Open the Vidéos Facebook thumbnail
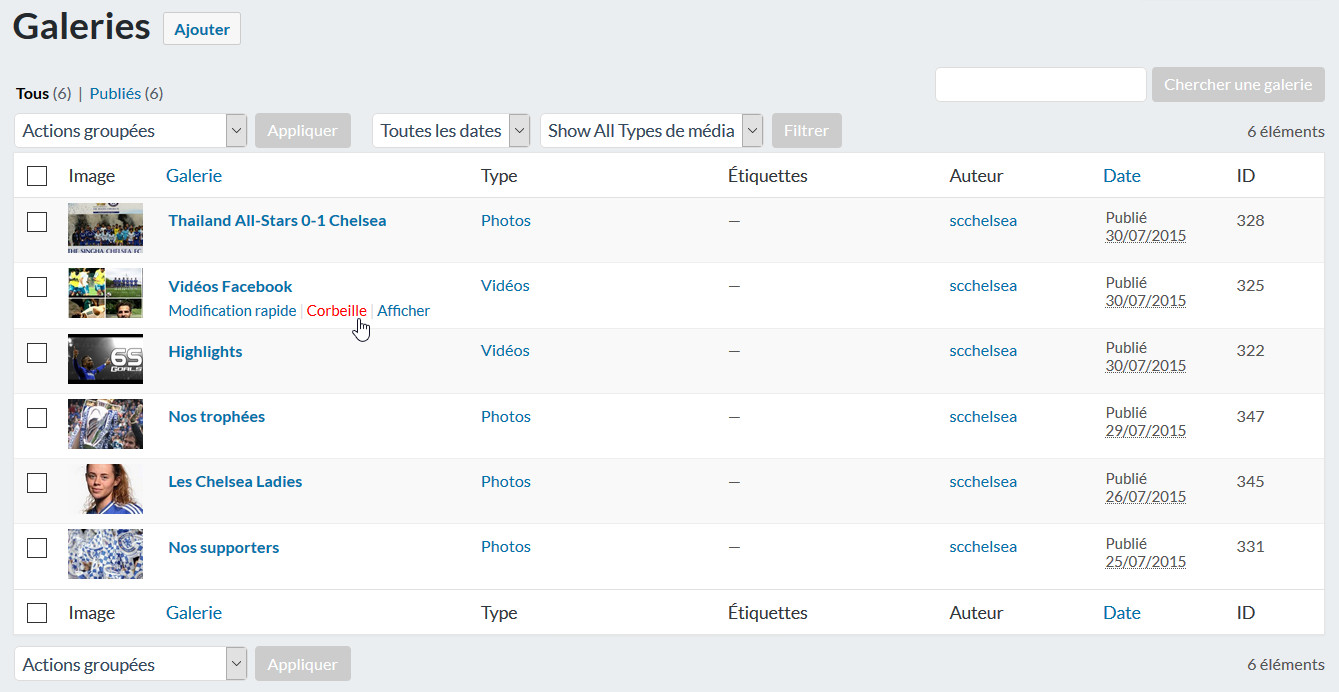This screenshot has width=1339, height=692. point(105,294)
